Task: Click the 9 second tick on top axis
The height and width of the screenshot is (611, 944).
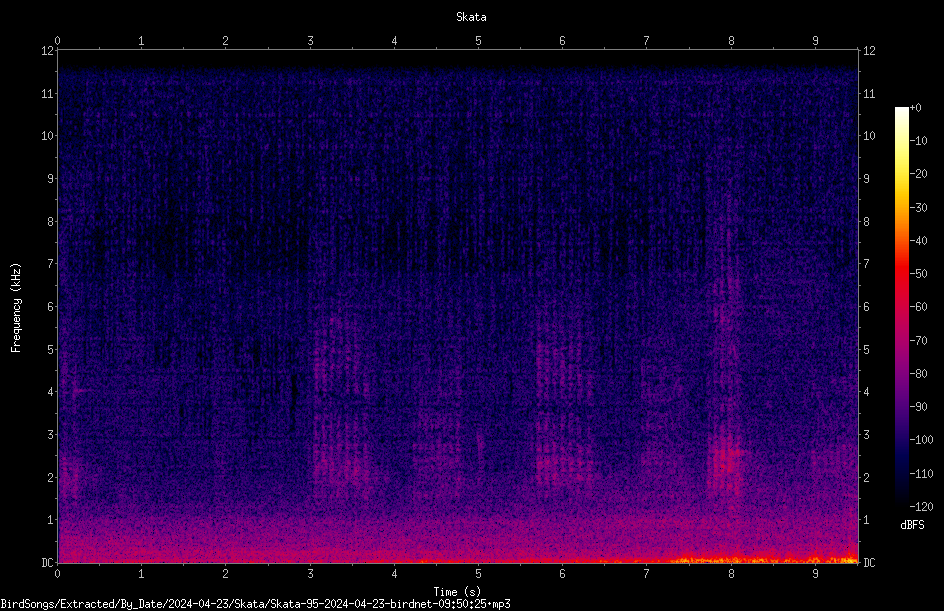Action: 815,41
